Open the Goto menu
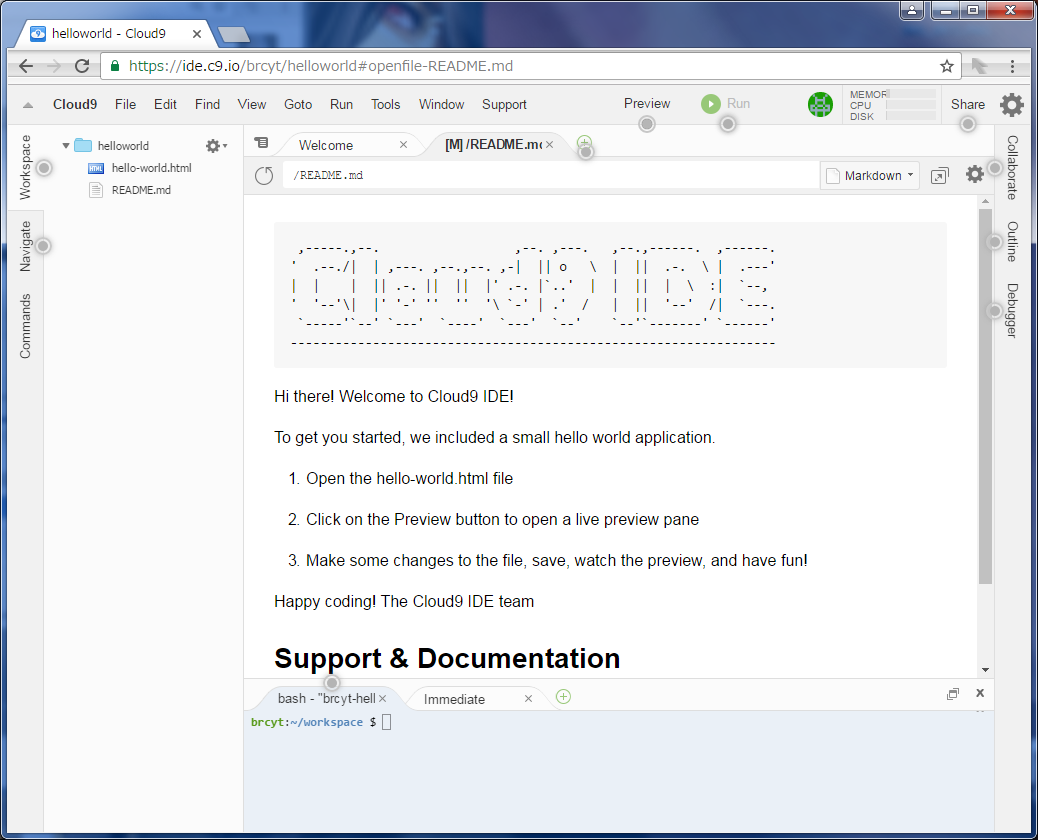Screen dimensions: 1038x840 pos(298,105)
